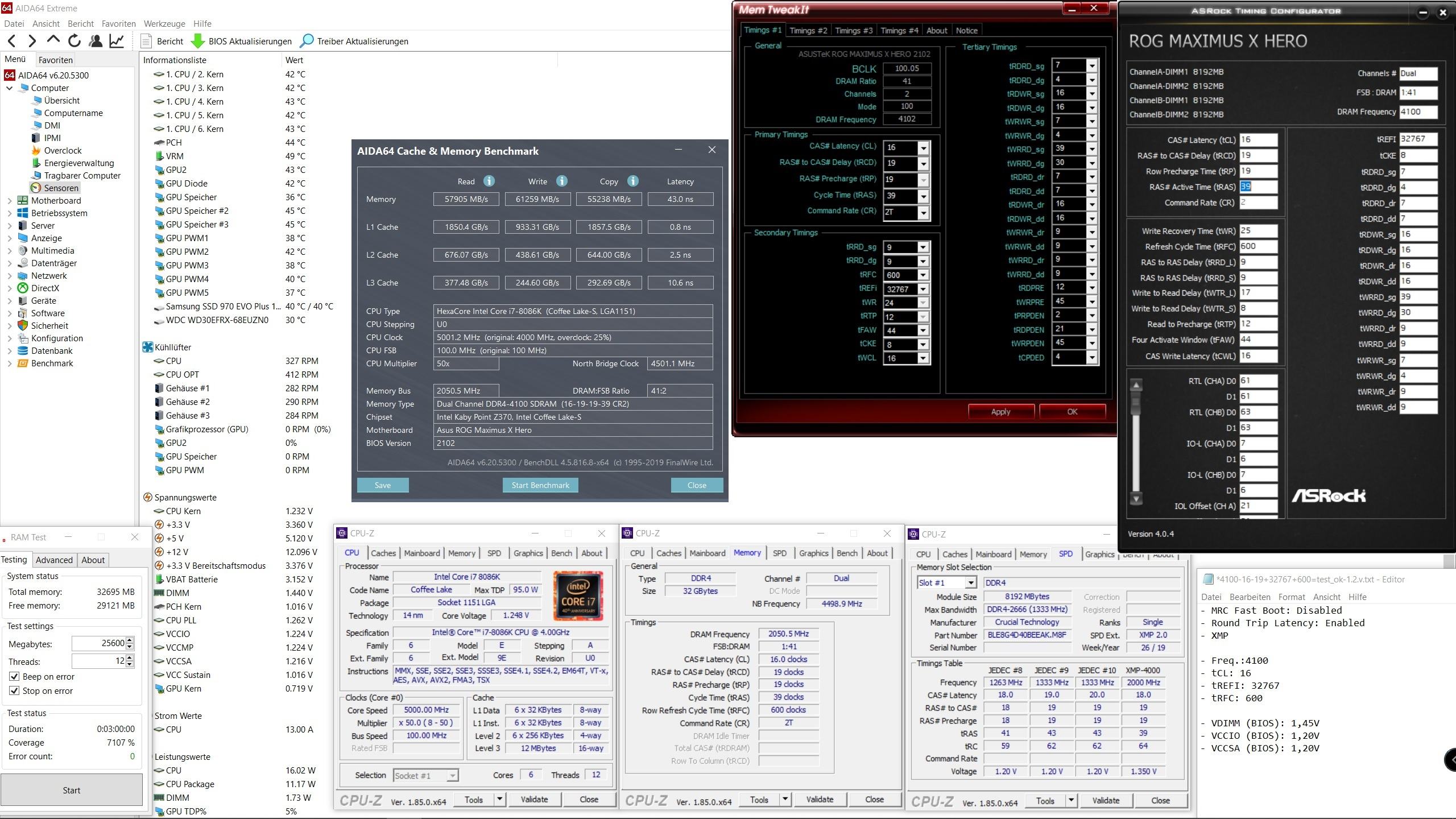Click OK in Mem TweakIt
This screenshot has height=819, width=1456.
click(1073, 412)
